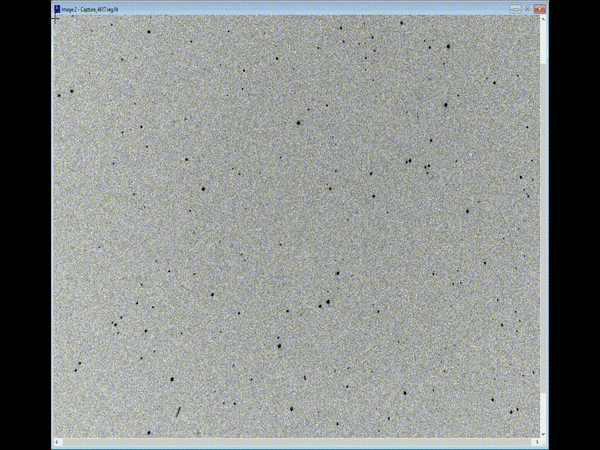Click the bright star in upper-right of image

coord(447,46)
